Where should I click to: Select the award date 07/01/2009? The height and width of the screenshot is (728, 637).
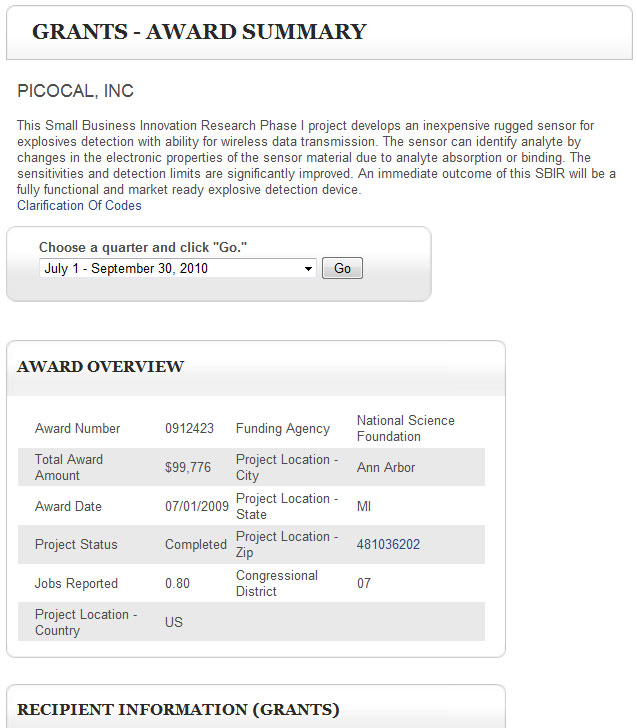(x=196, y=506)
